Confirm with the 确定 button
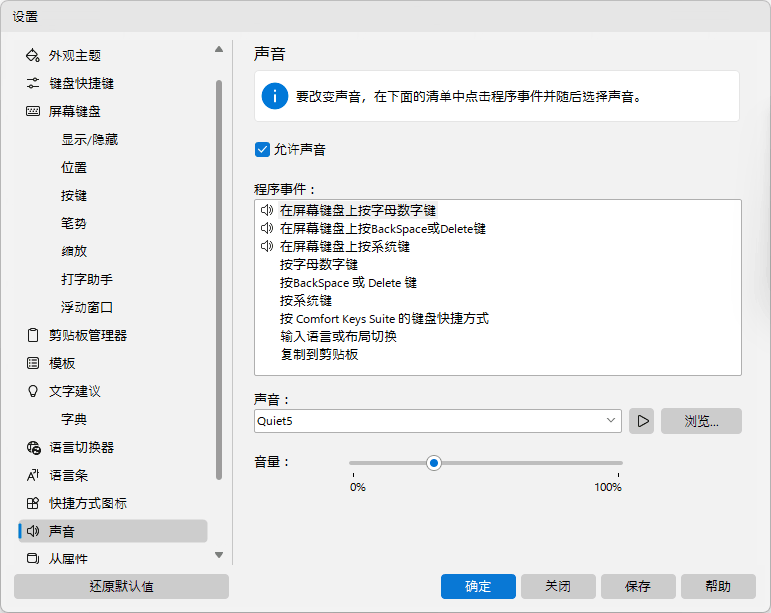The image size is (771, 613). [x=478, y=586]
